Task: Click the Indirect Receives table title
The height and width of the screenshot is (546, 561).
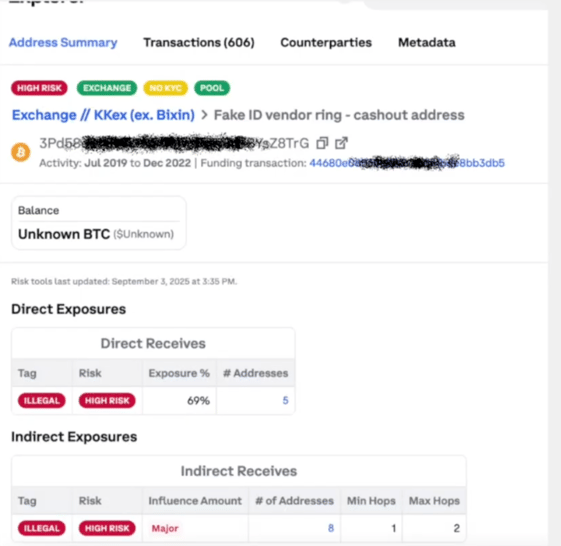Action: tap(239, 471)
